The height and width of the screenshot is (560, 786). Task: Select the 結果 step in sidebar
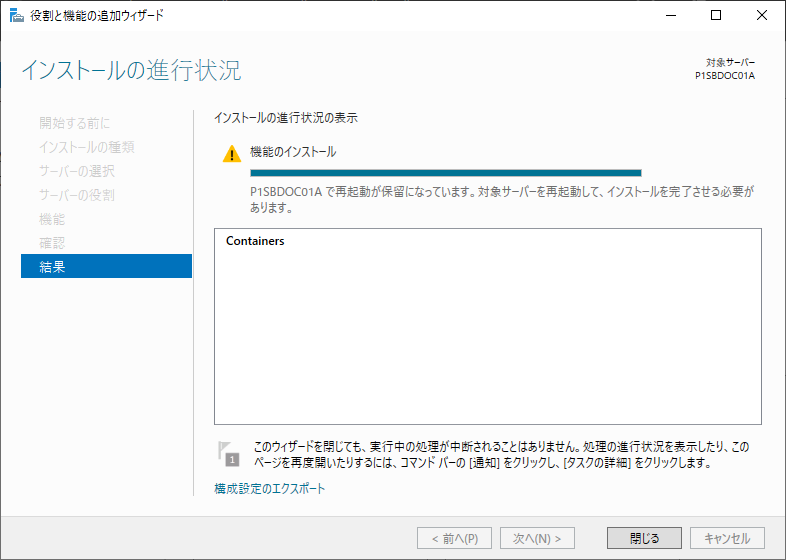[x=106, y=266]
